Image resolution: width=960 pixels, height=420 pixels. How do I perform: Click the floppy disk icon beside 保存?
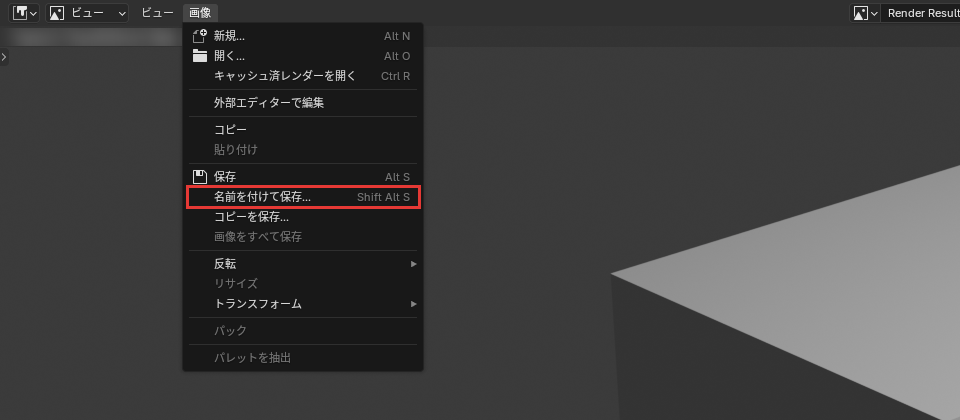coord(200,177)
